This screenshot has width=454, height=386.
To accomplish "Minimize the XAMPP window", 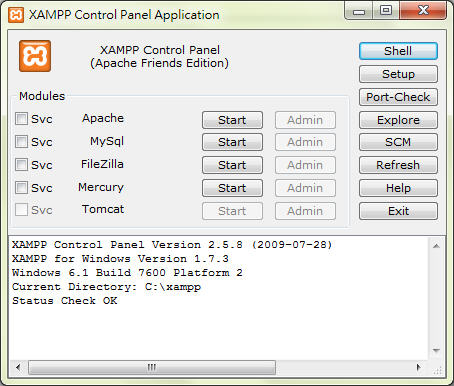I will tap(359, 11).
